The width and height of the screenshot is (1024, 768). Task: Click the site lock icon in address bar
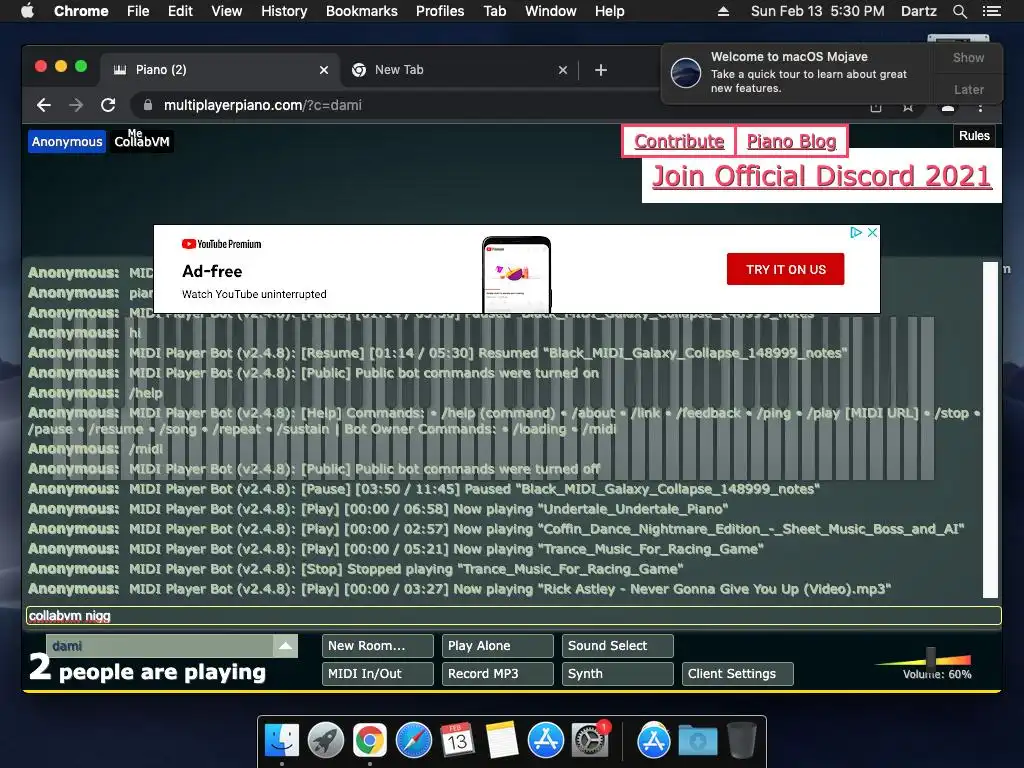(x=148, y=105)
